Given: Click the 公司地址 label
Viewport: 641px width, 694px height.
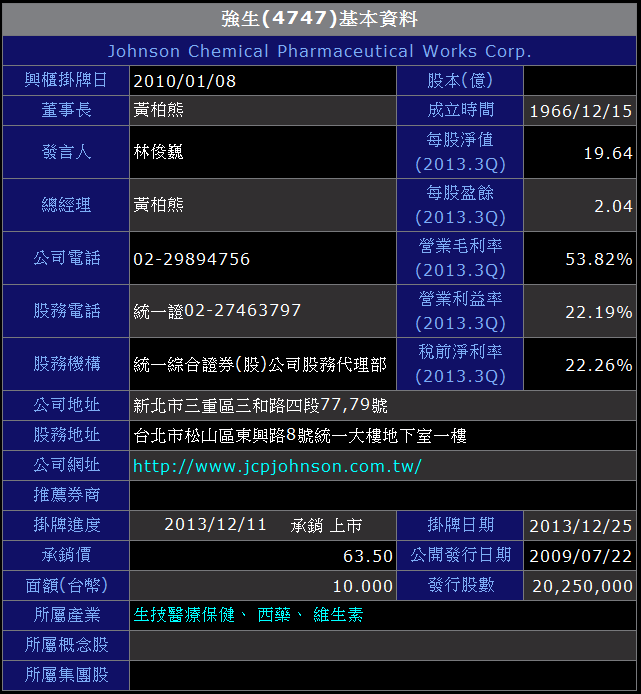Looking at the screenshot, I should [x=66, y=405].
